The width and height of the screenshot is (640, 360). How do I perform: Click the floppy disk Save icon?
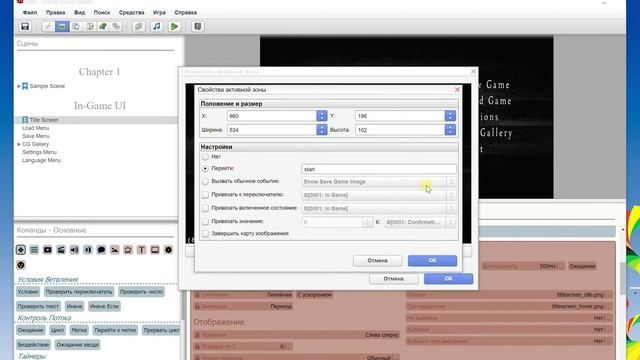tap(25, 27)
